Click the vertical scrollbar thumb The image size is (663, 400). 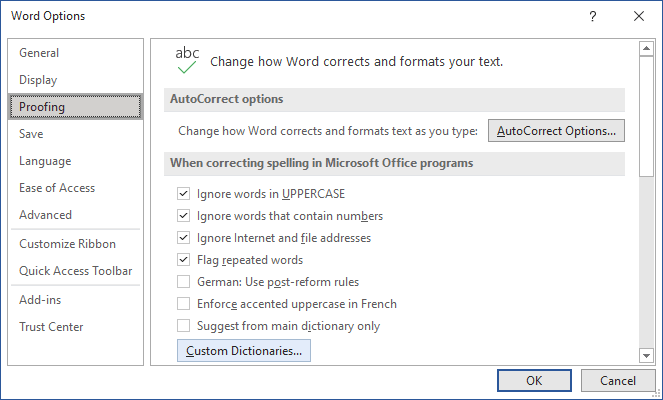[646, 116]
